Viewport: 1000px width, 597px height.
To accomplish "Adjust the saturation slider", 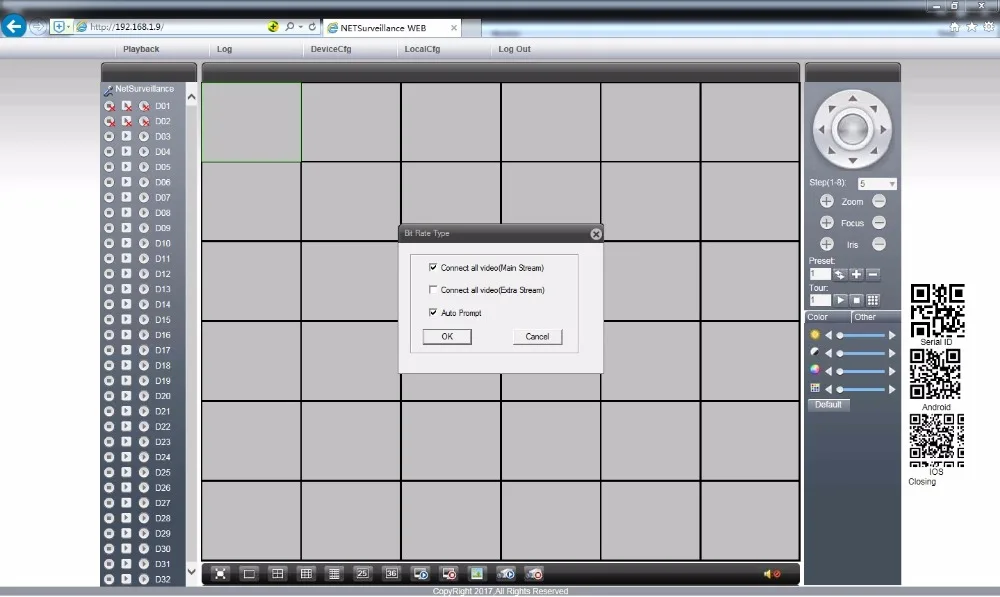I will [860, 371].
